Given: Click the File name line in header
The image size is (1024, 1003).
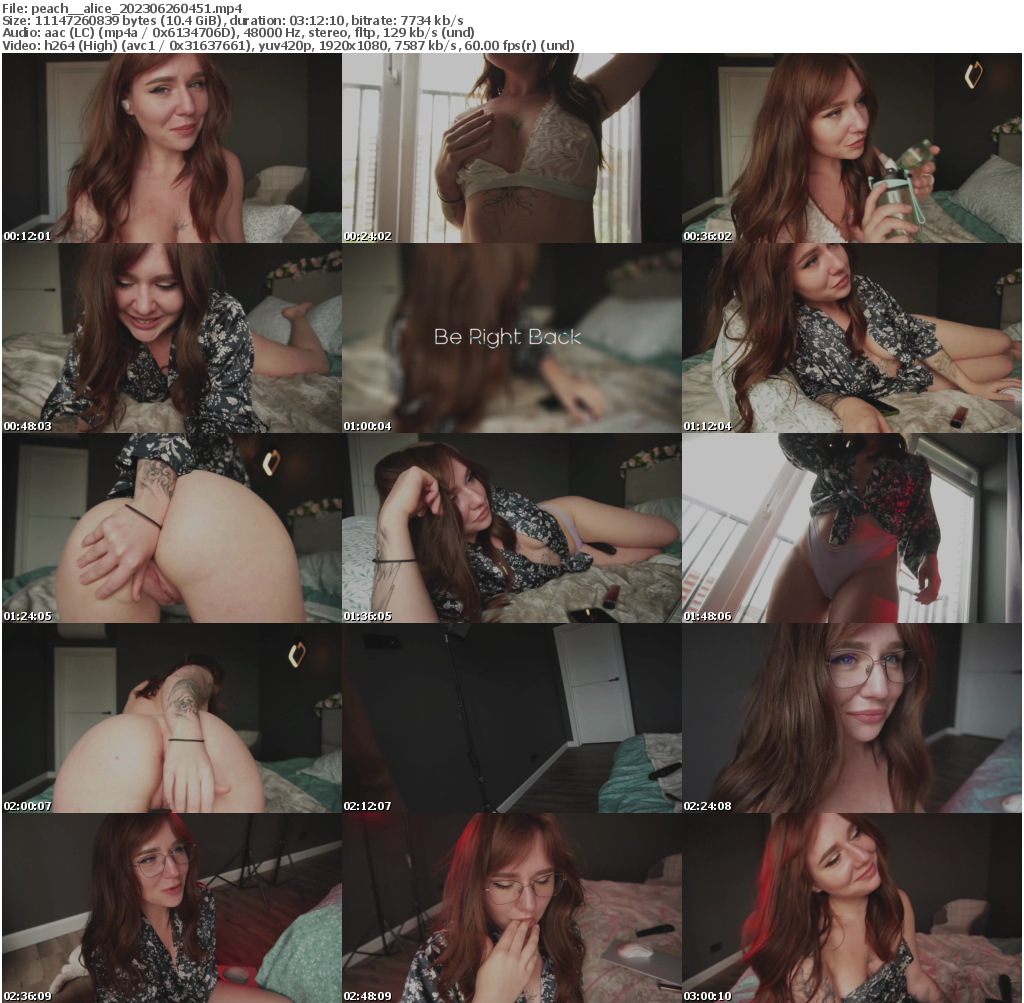Looking at the screenshot, I should tap(122, 7).
